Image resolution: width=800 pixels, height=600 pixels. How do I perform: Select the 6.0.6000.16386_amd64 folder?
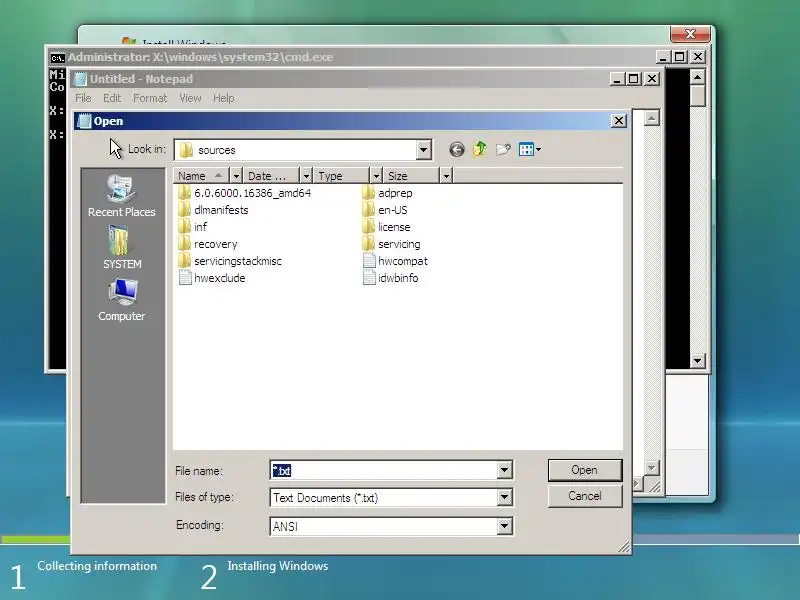pos(245,193)
